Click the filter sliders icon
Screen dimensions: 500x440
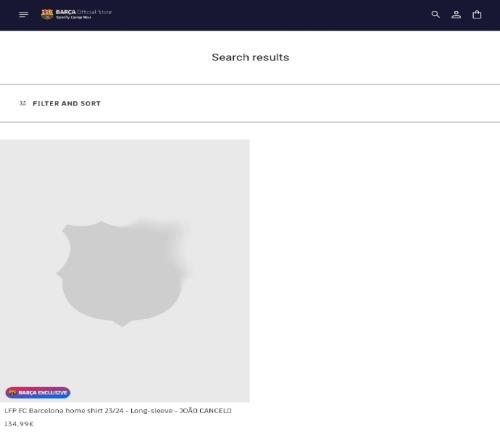(23, 103)
